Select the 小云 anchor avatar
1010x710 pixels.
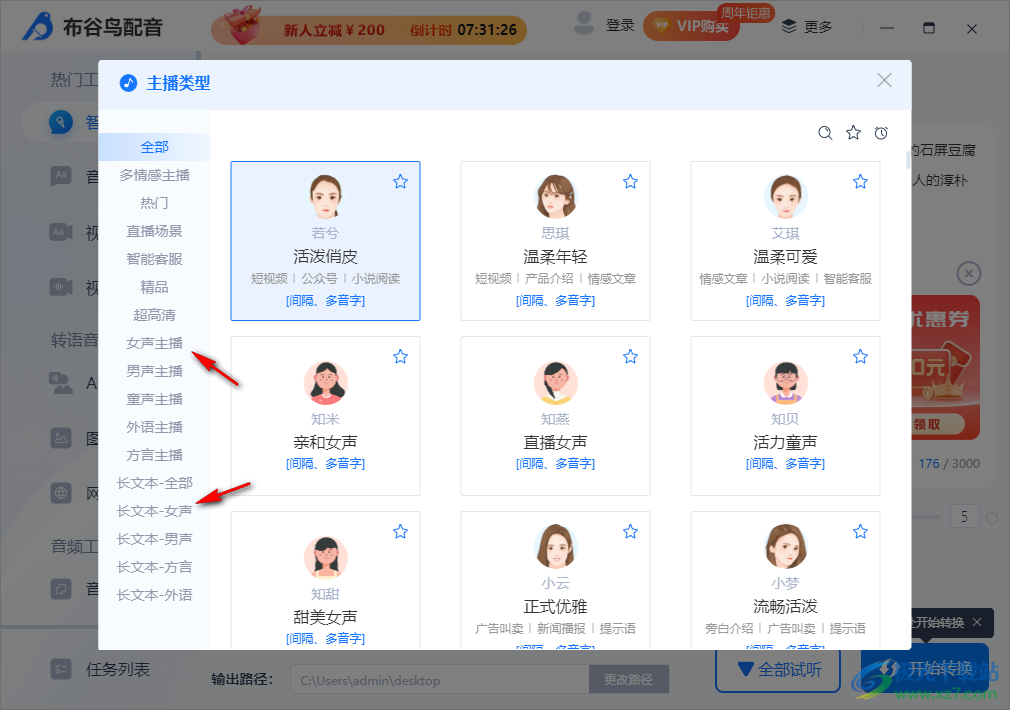(x=555, y=547)
